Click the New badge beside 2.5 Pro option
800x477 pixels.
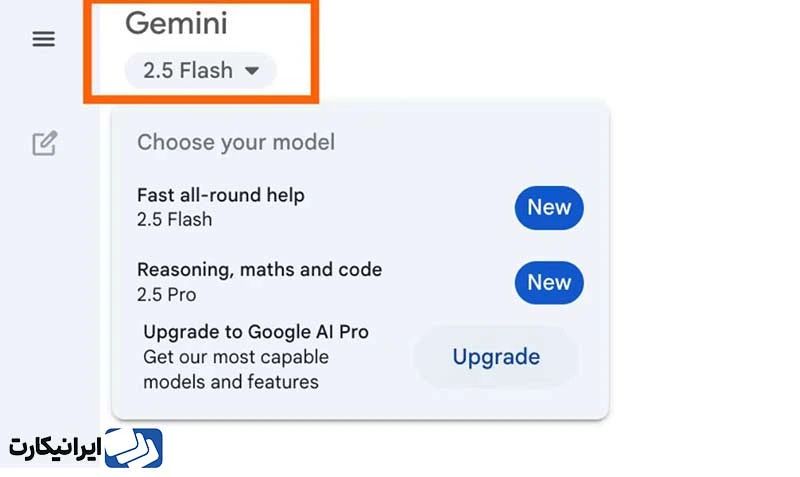click(x=549, y=283)
